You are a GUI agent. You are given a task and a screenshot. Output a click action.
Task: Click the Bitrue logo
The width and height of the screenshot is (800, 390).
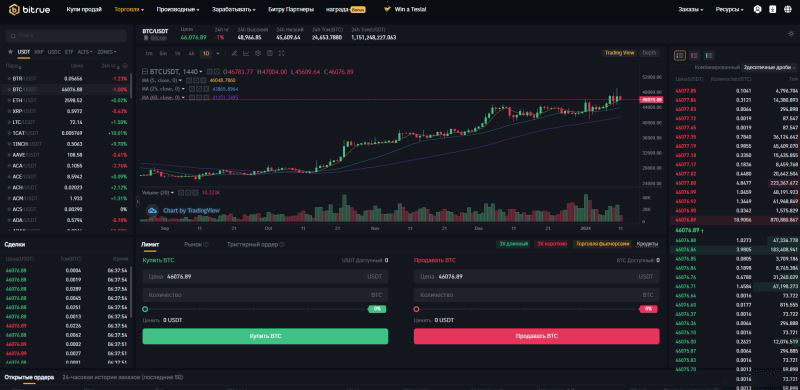click(x=29, y=9)
